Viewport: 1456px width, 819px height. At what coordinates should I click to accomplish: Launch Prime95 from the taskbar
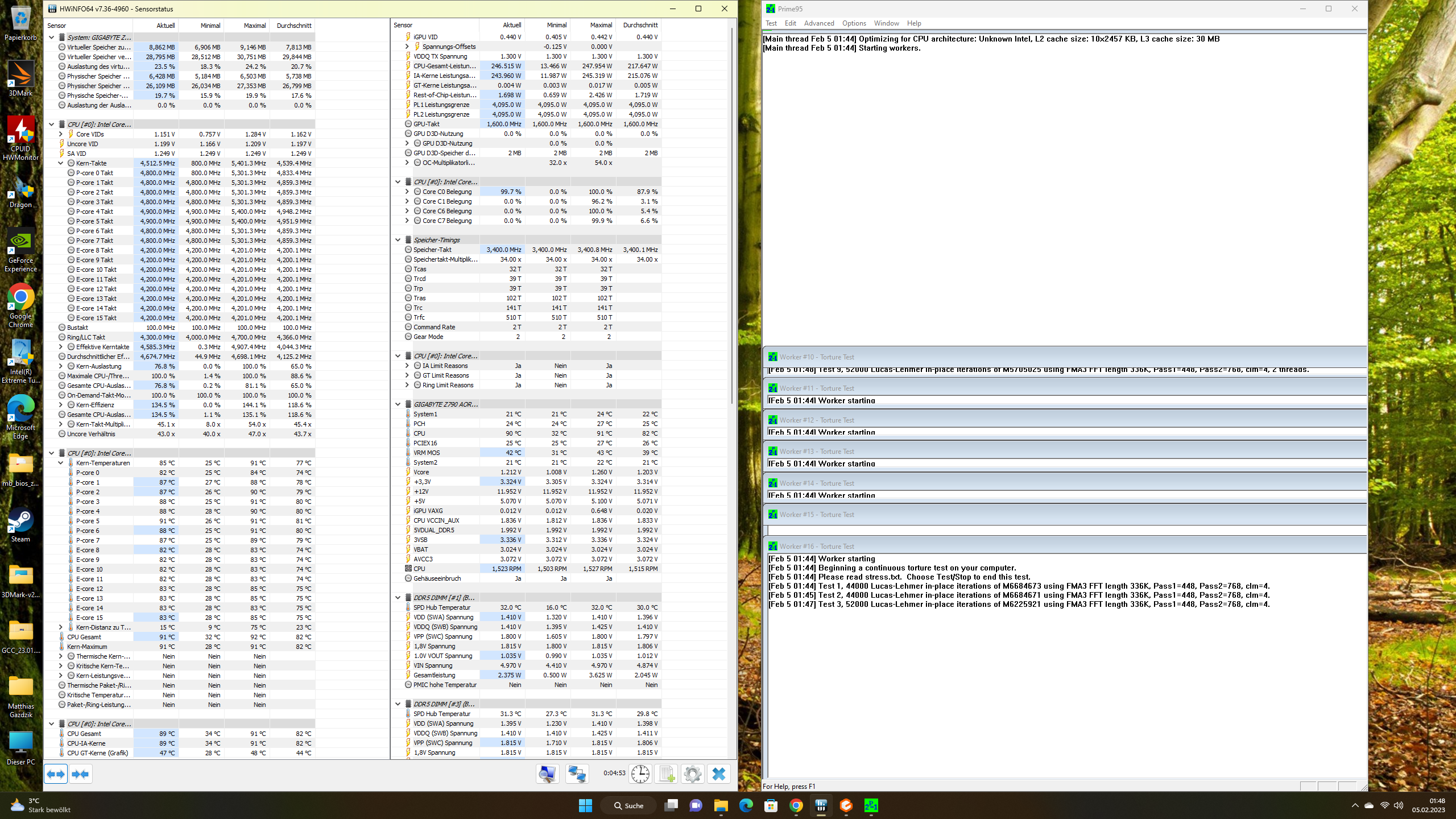(871, 805)
